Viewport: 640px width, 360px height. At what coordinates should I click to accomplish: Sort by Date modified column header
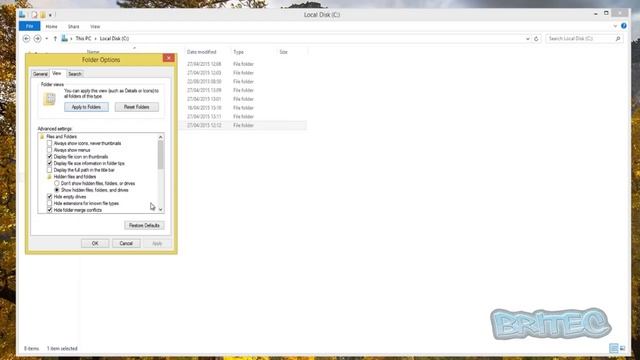(x=202, y=52)
